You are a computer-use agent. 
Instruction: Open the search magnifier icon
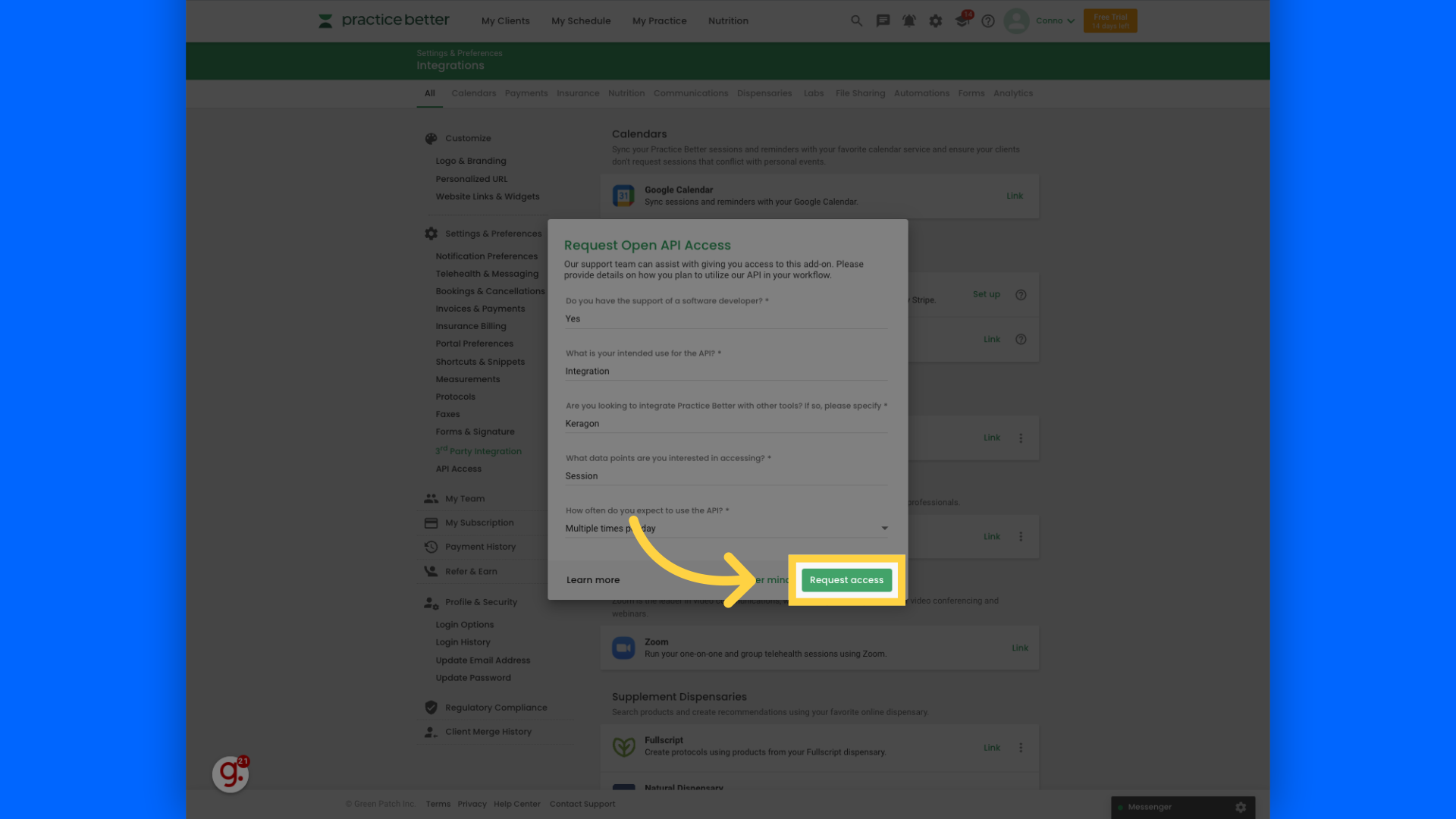point(856,21)
